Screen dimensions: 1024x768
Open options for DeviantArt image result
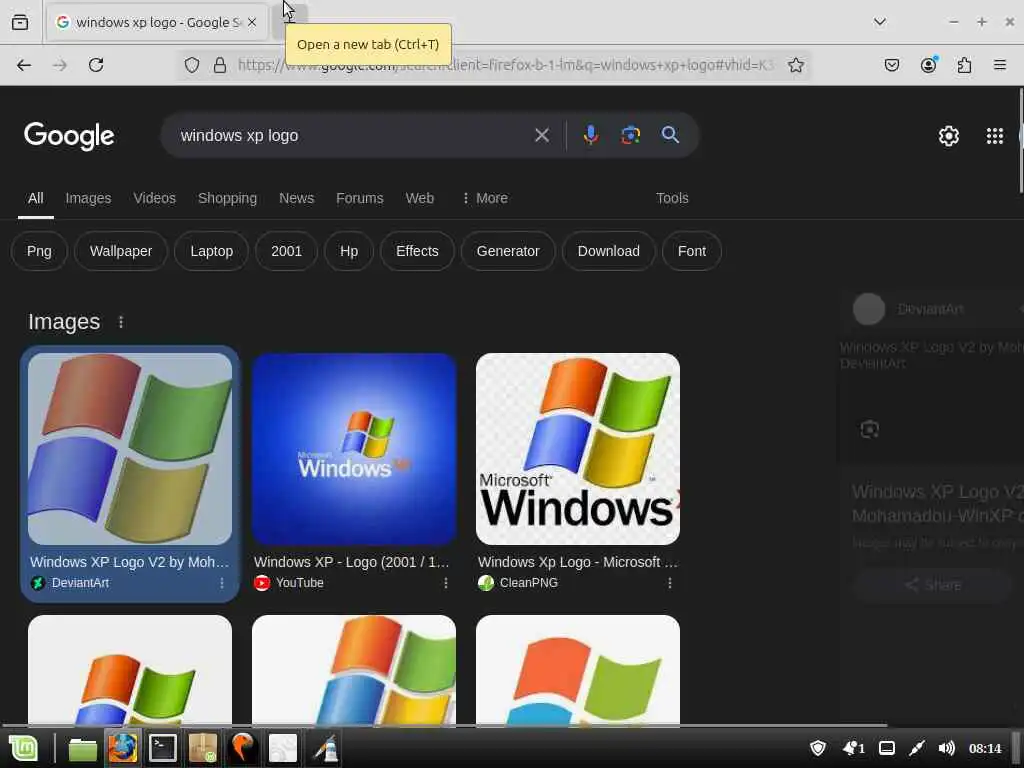pyautogui.click(x=222, y=583)
